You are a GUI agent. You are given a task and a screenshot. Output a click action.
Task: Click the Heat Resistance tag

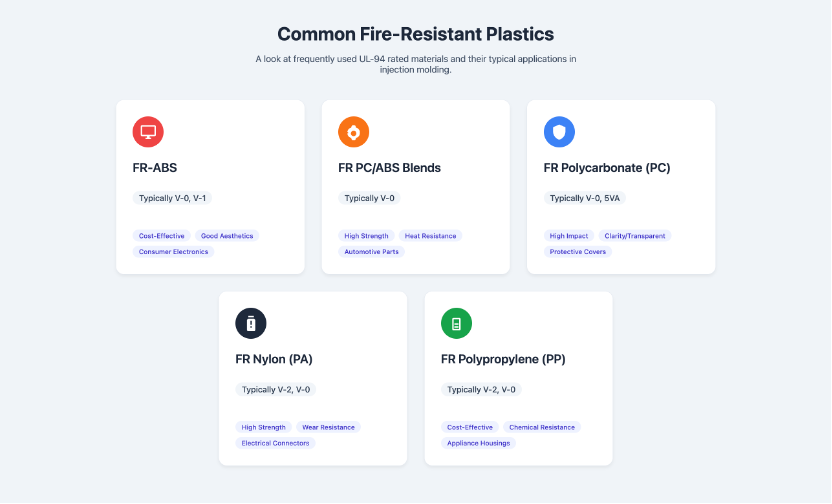(x=430, y=236)
